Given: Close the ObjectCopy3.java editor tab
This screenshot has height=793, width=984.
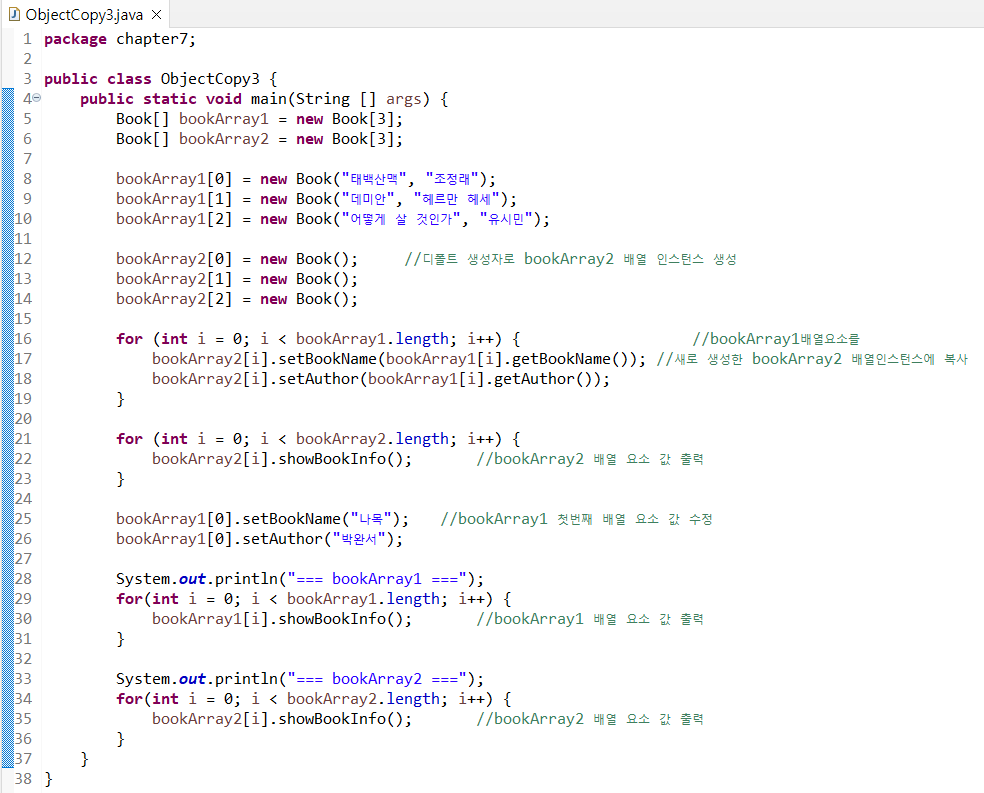Looking at the screenshot, I should click(156, 14).
